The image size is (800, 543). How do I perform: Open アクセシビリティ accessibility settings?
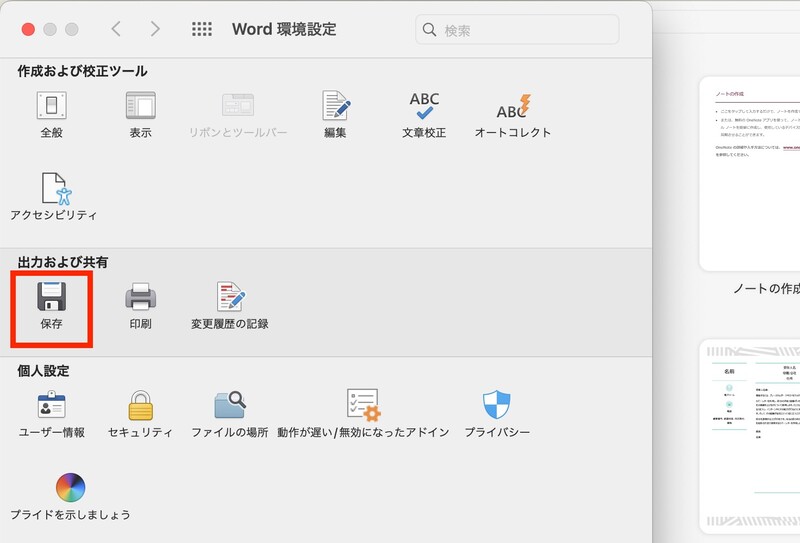tap(54, 196)
